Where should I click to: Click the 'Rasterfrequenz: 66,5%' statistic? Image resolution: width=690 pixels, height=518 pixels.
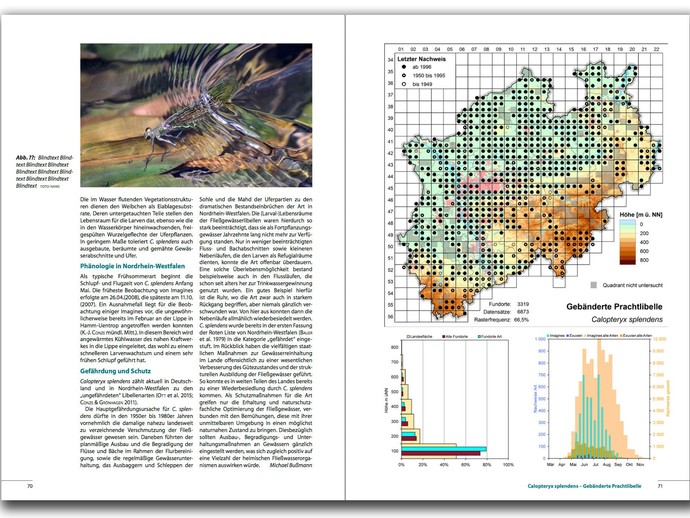(x=502, y=320)
